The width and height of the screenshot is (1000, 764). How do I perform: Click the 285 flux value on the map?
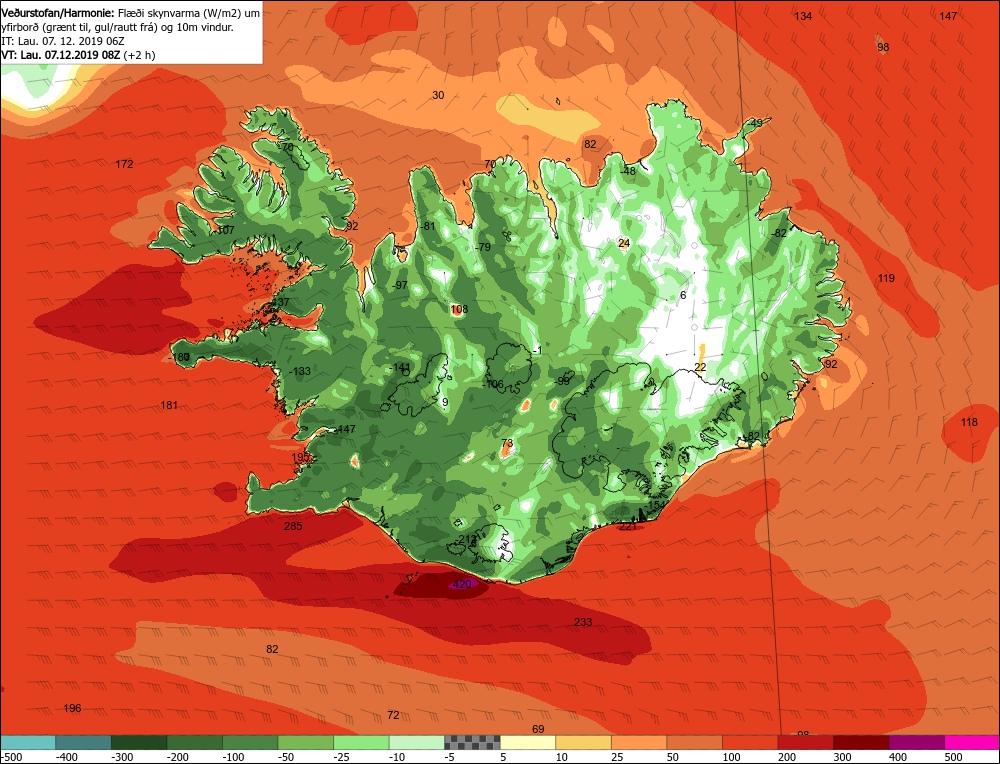pos(293,526)
